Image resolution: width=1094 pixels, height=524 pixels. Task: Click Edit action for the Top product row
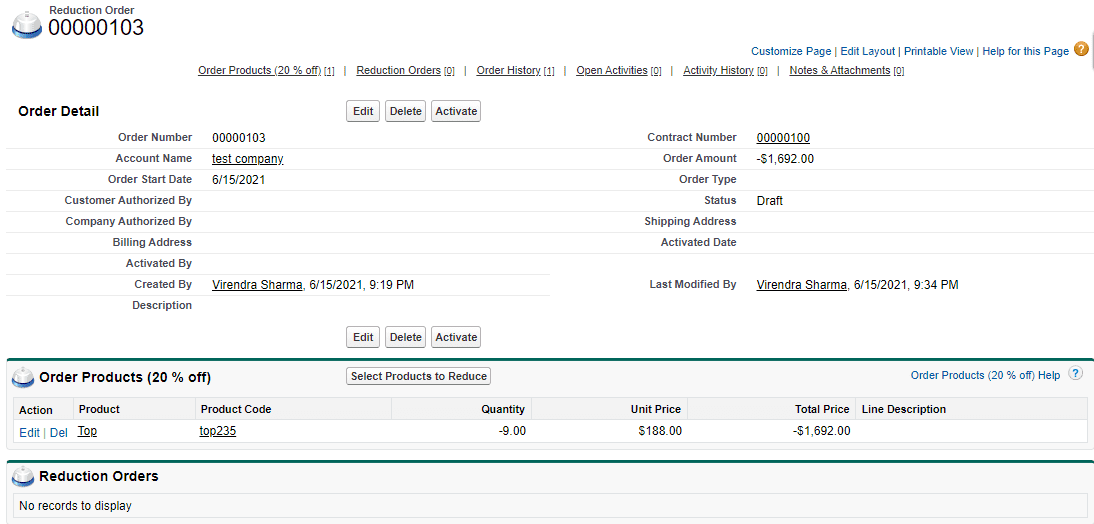pyautogui.click(x=29, y=433)
